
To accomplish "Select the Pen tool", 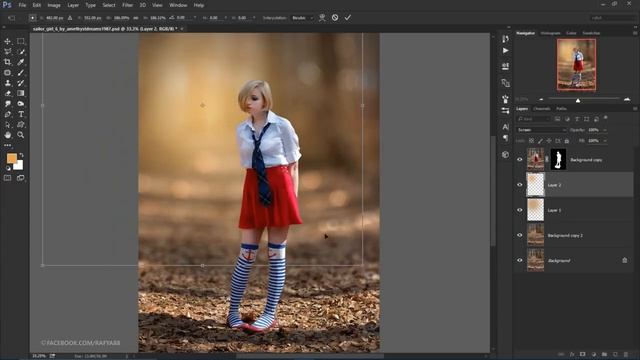I will [x=7, y=114].
